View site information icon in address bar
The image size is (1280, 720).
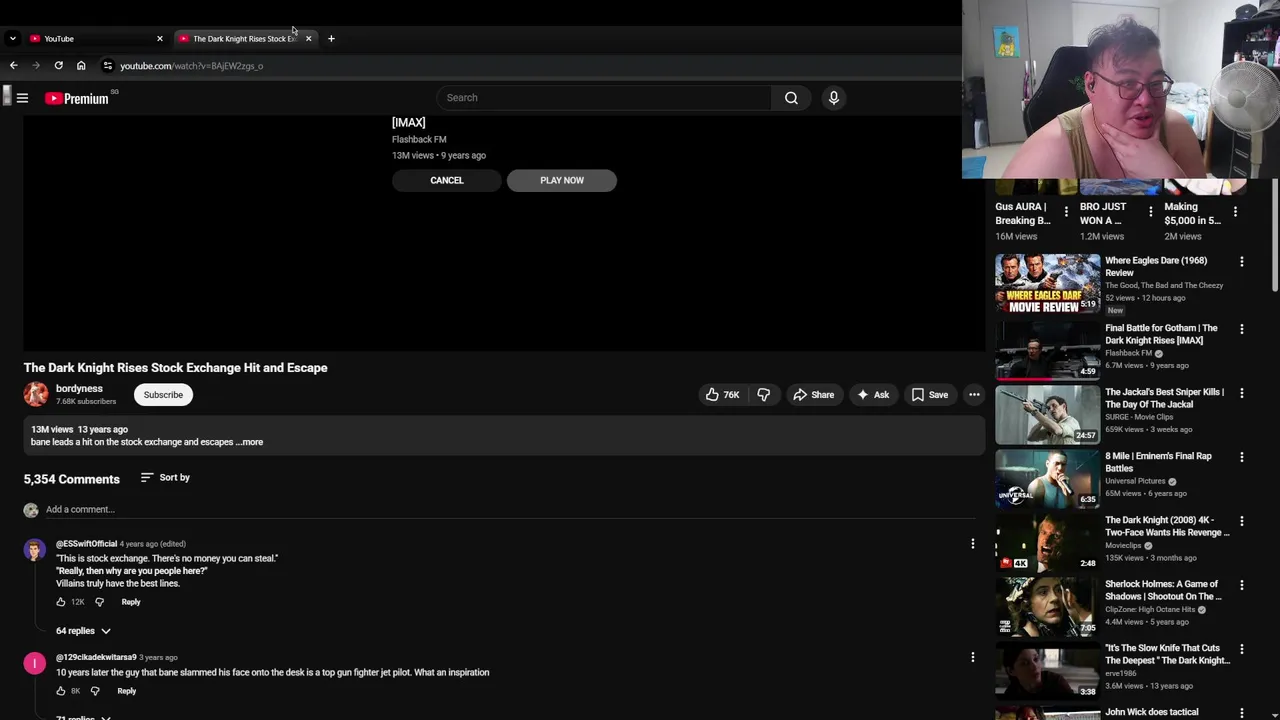click(x=108, y=66)
